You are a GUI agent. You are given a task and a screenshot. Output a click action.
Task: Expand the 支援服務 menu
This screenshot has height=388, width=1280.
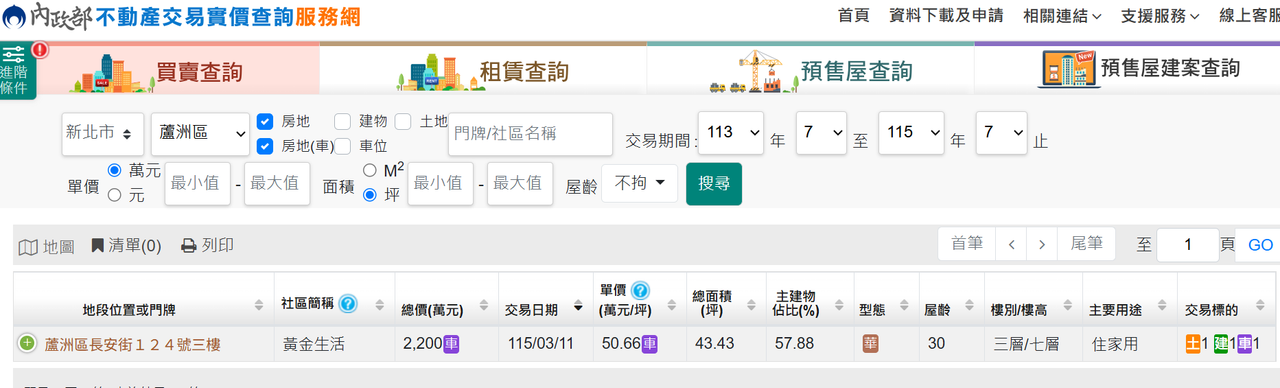point(1159,16)
